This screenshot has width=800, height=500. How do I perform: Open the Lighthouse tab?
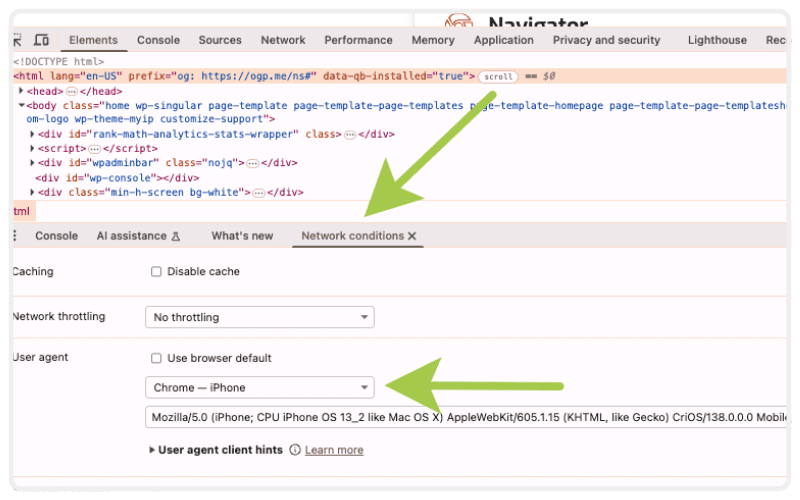pos(717,40)
